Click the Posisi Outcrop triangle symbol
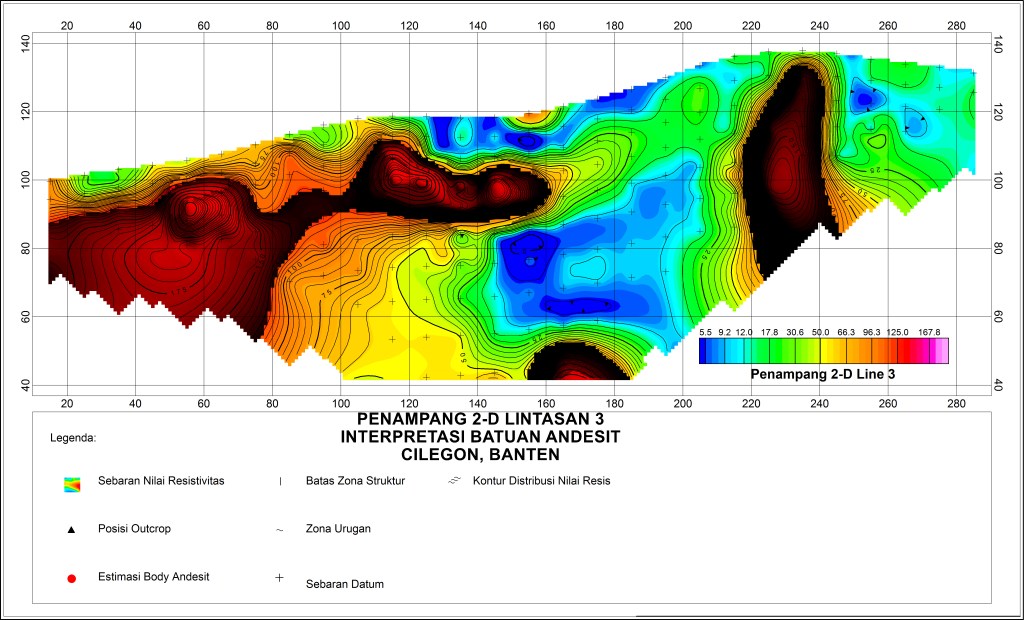 click(73, 528)
